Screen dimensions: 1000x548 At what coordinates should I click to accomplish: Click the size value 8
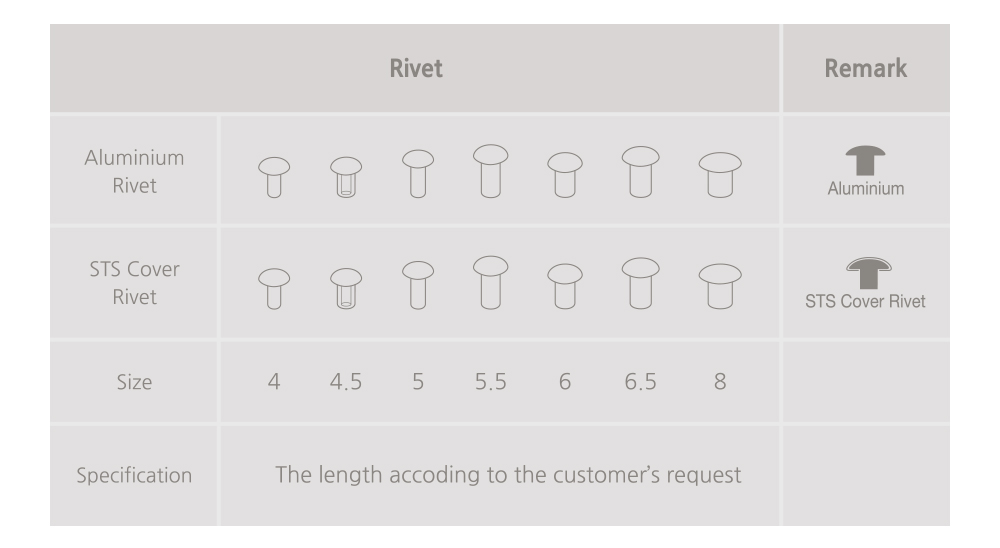(719, 381)
